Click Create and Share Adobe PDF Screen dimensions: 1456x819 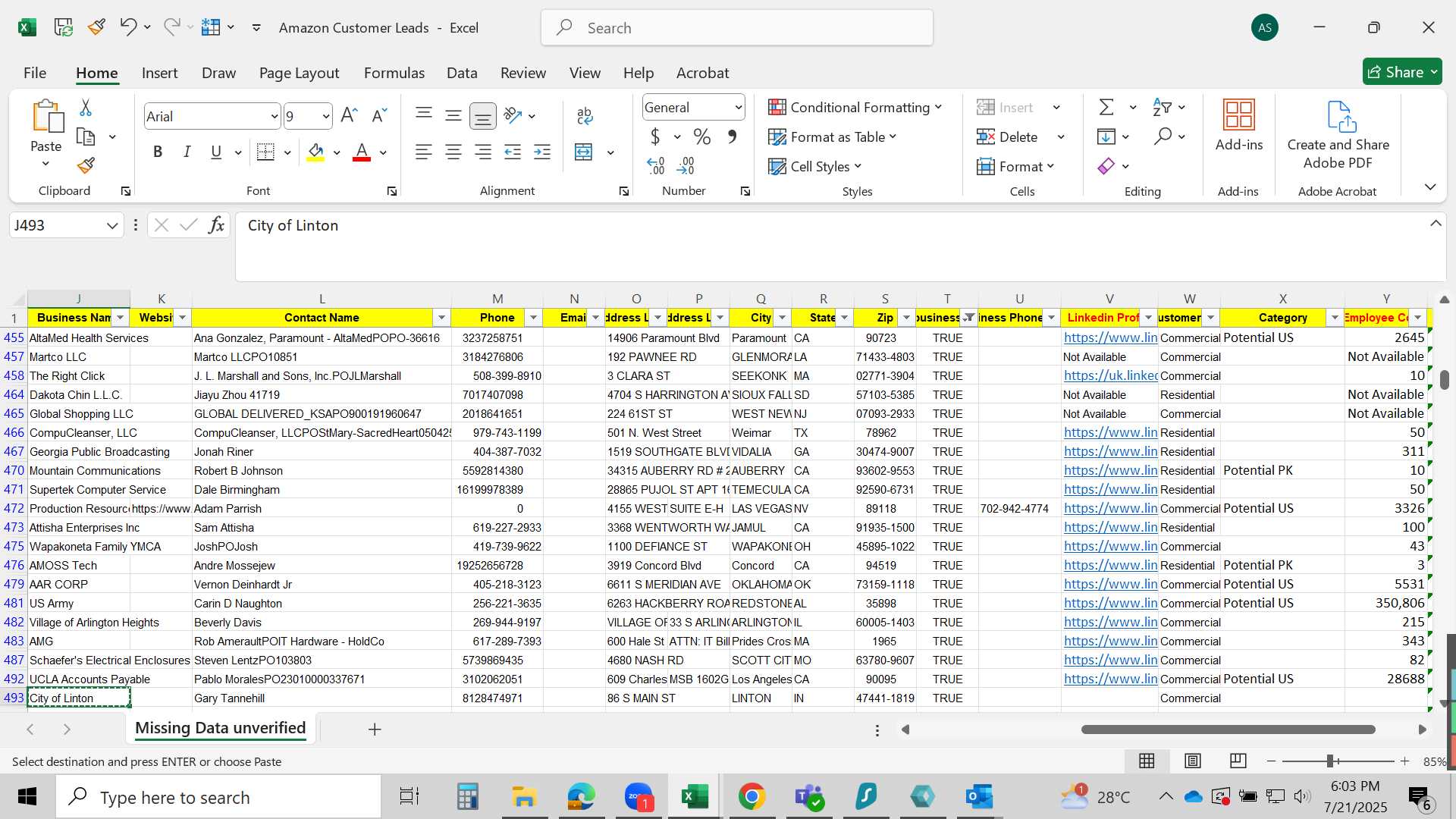point(1338,134)
